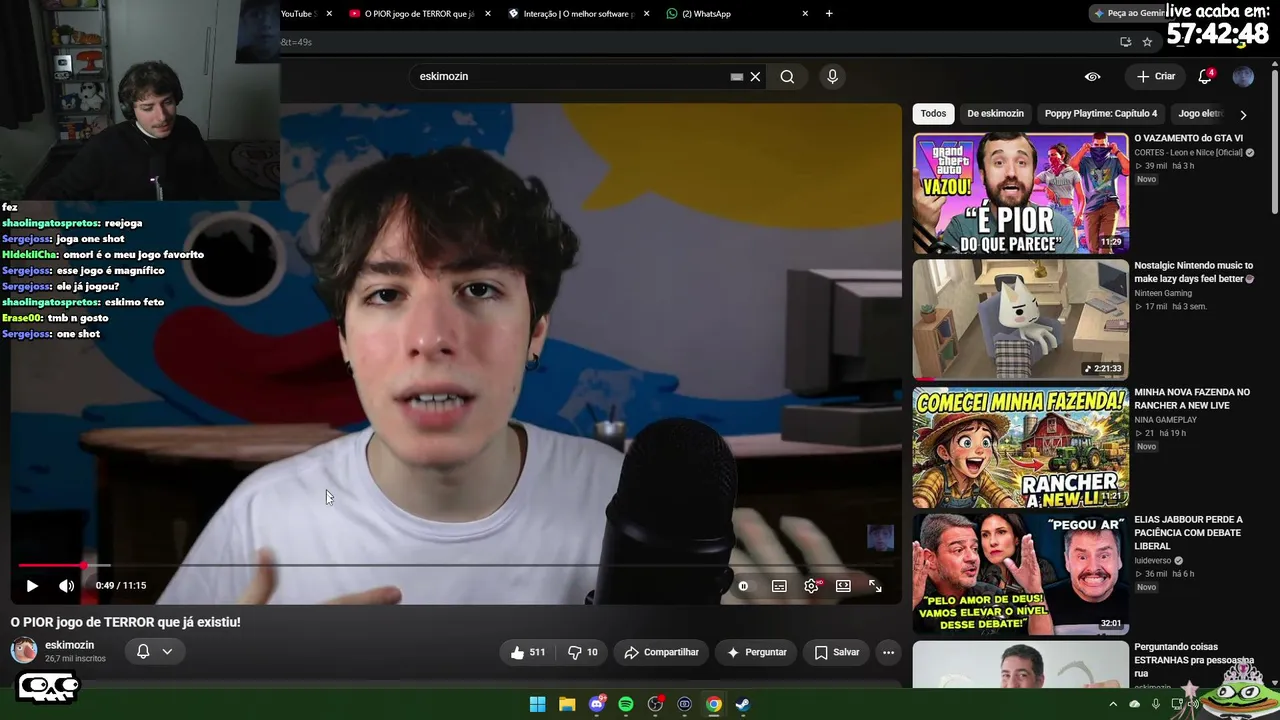Dislike the video using thumbs-down
The width and height of the screenshot is (1280, 720).
pos(582,652)
